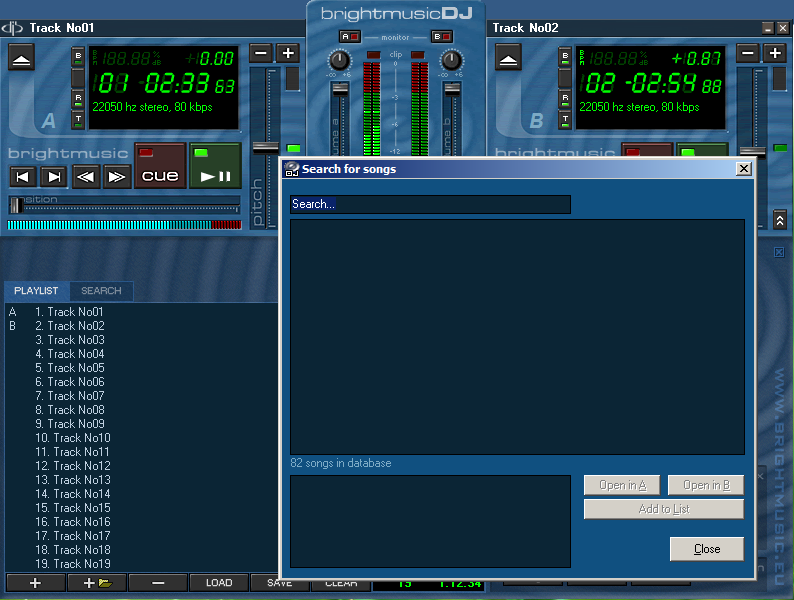The height and width of the screenshot is (600, 794).
Task: Click the search results list area
Action: [517, 337]
